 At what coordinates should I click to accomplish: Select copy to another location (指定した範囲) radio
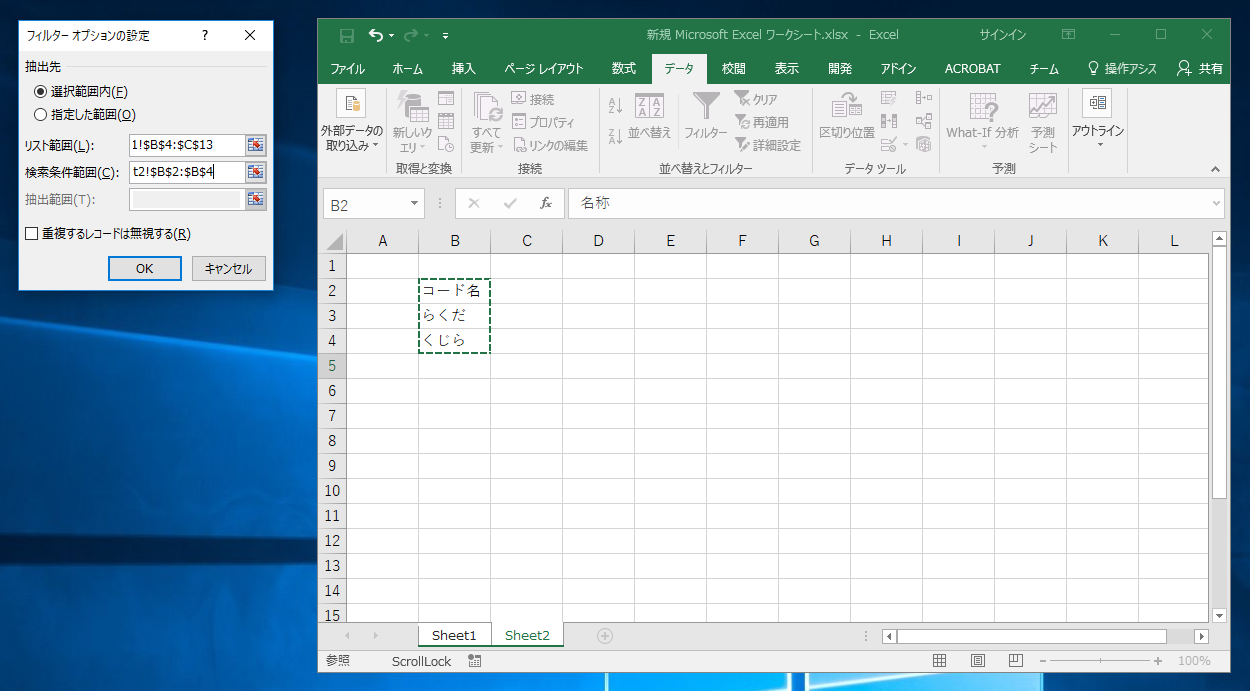click(x=41, y=114)
